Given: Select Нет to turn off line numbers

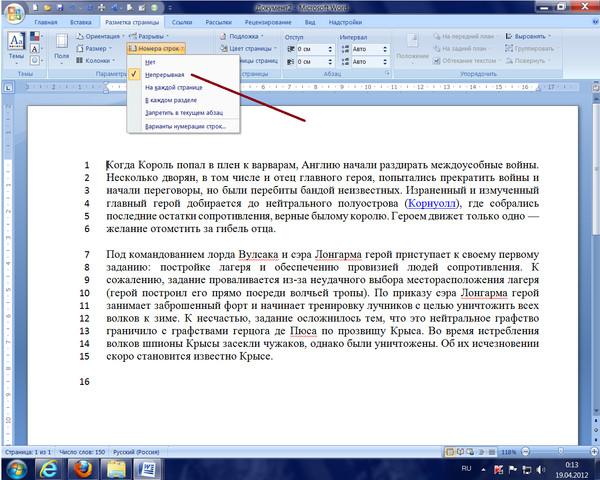Looking at the screenshot, I should click(184, 62).
